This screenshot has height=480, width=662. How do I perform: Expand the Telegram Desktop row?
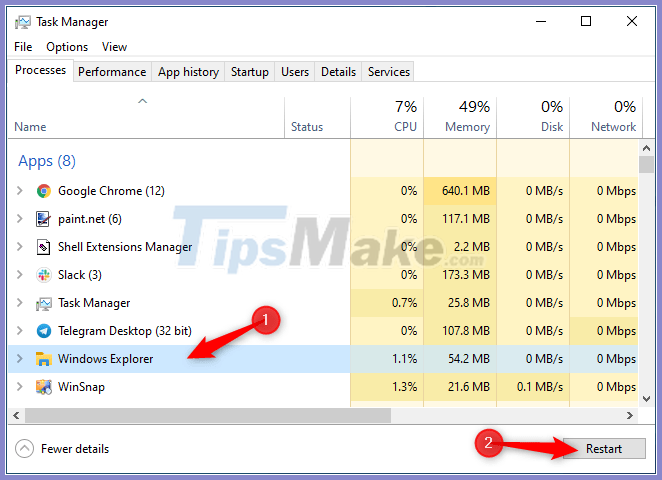pyautogui.click(x=19, y=331)
